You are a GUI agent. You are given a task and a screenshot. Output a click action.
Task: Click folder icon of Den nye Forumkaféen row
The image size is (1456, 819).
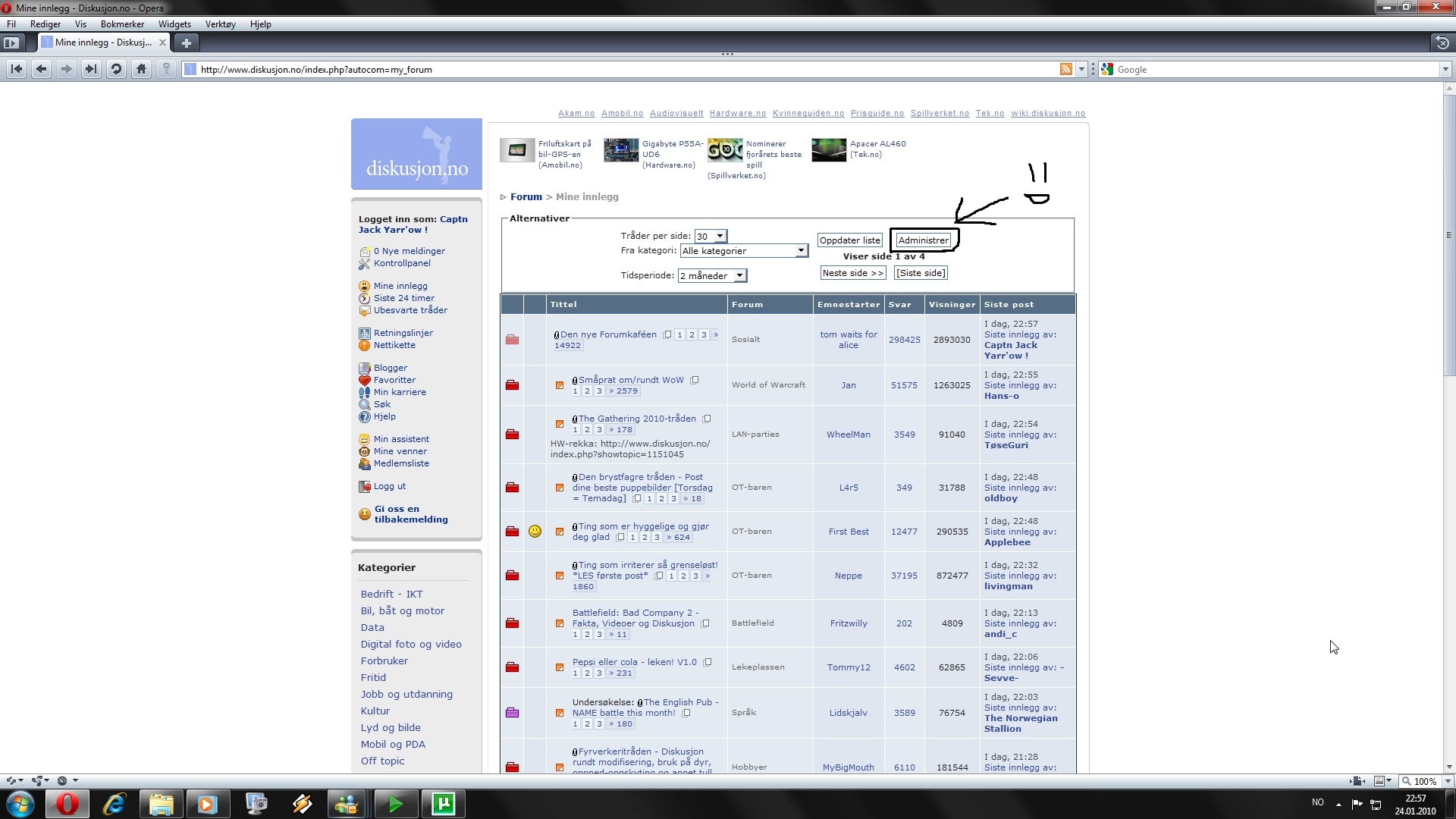pos(513,340)
